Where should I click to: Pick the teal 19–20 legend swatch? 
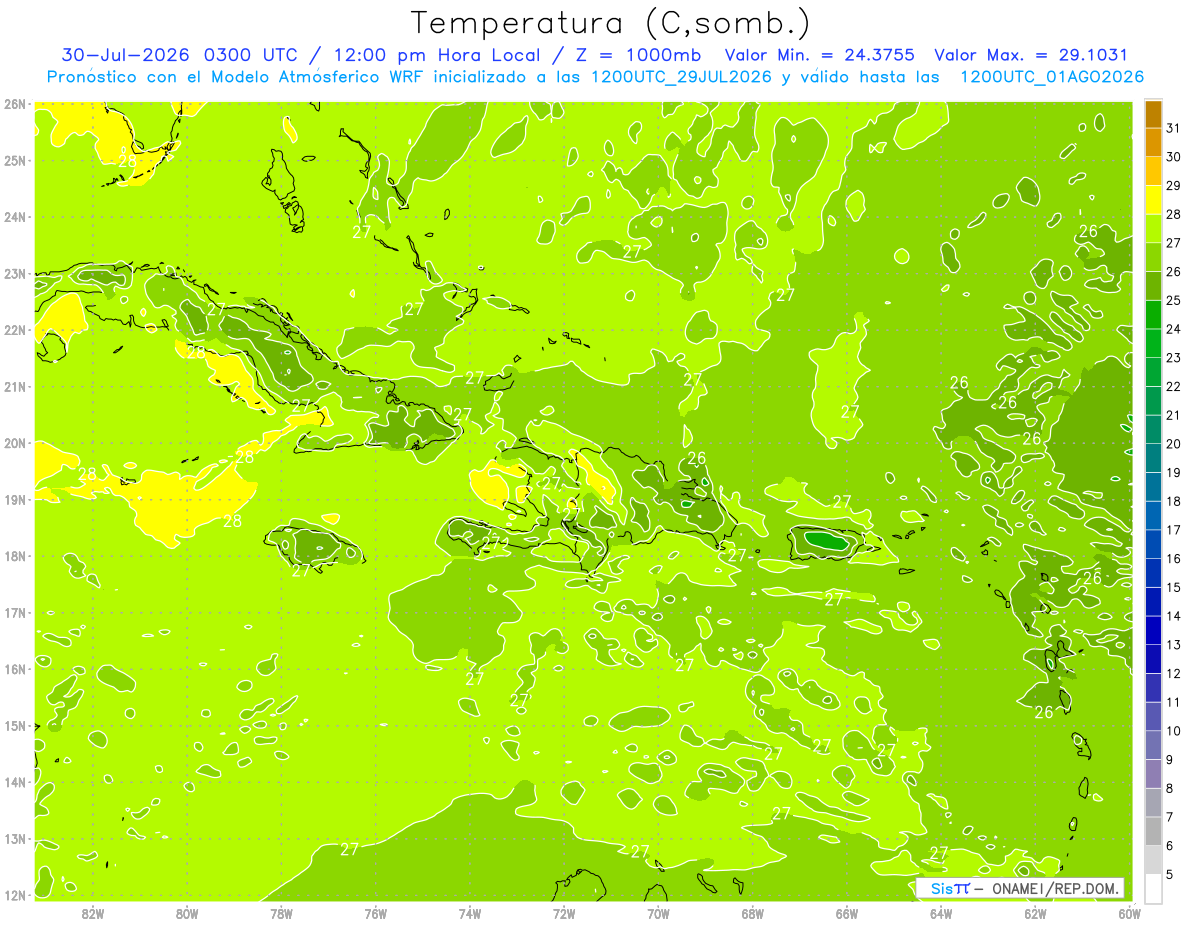point(1153,458)
